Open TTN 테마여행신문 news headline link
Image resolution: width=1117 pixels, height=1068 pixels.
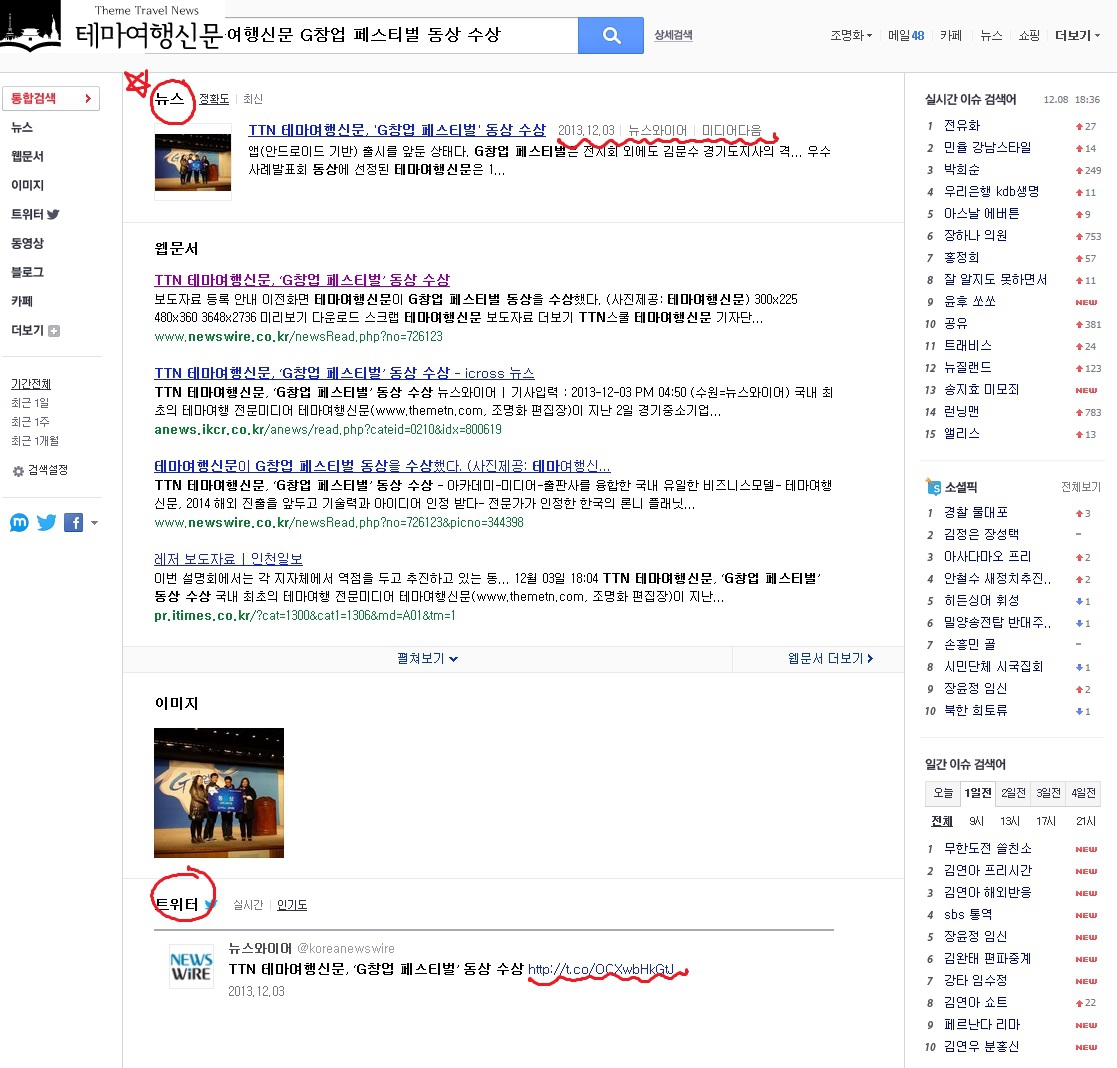pos(397,130)
